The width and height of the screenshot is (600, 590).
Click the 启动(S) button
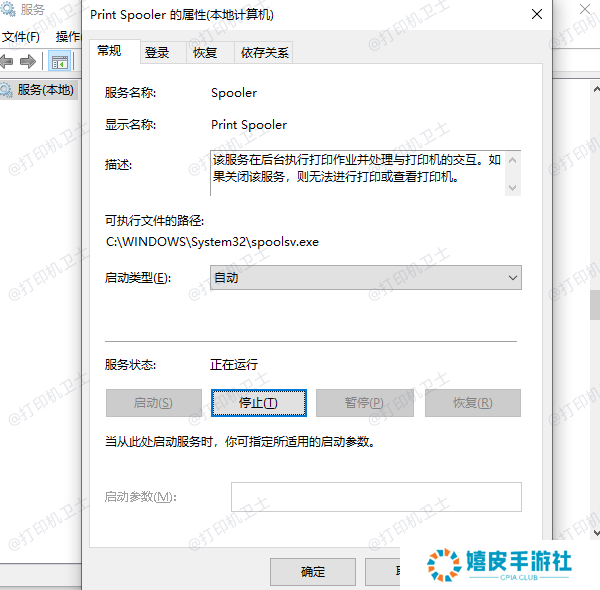click(x=153, y=403)
